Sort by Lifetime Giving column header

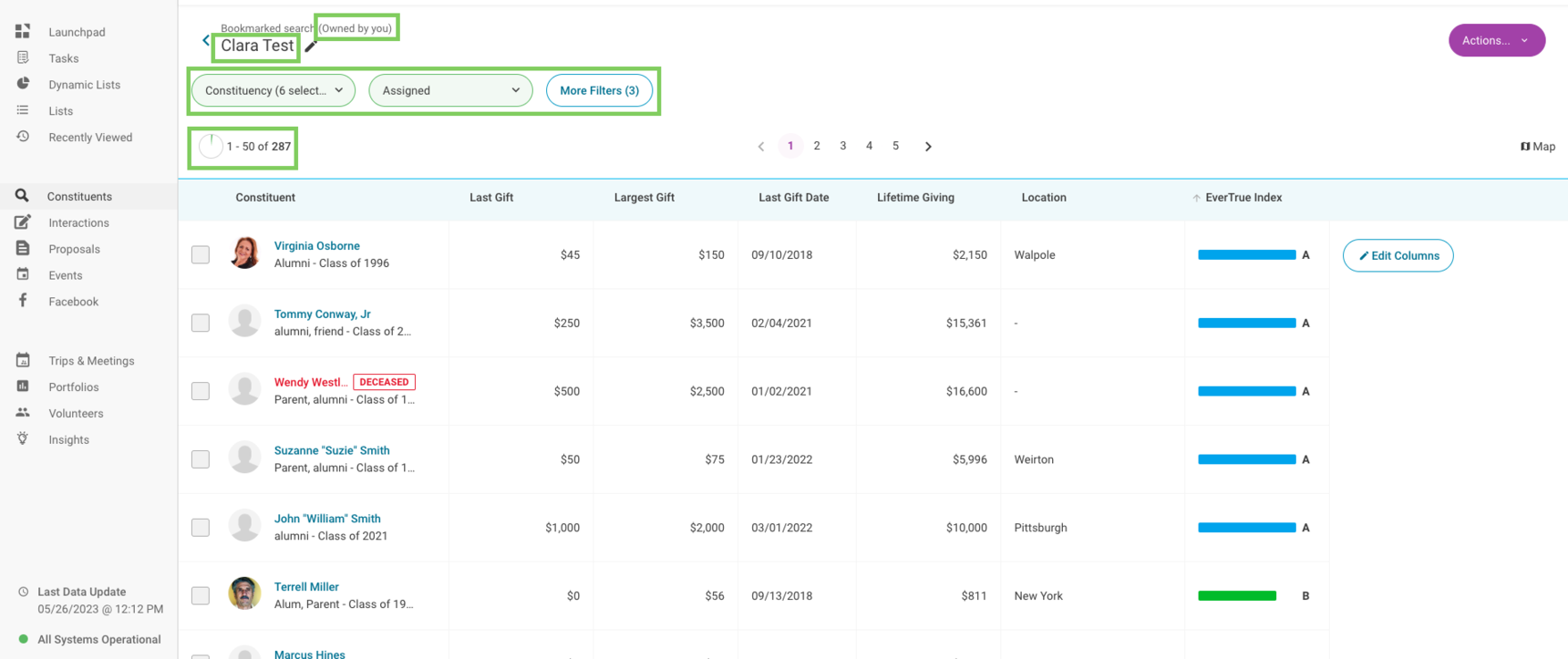pos(915,198)
